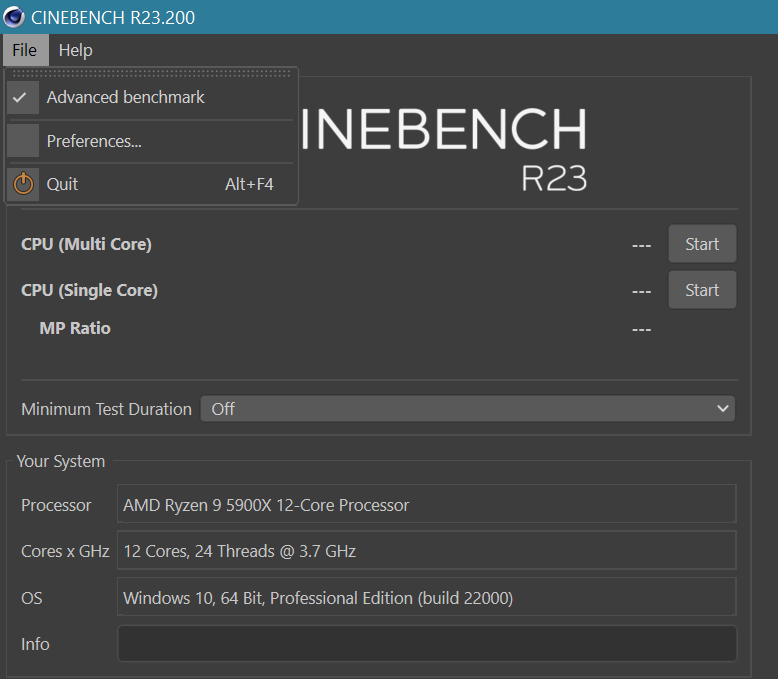The width and height of the screenshot is (778, 679).
Task: Toggle the Advanced benchmark checkmark
Action: click(23, 97)
